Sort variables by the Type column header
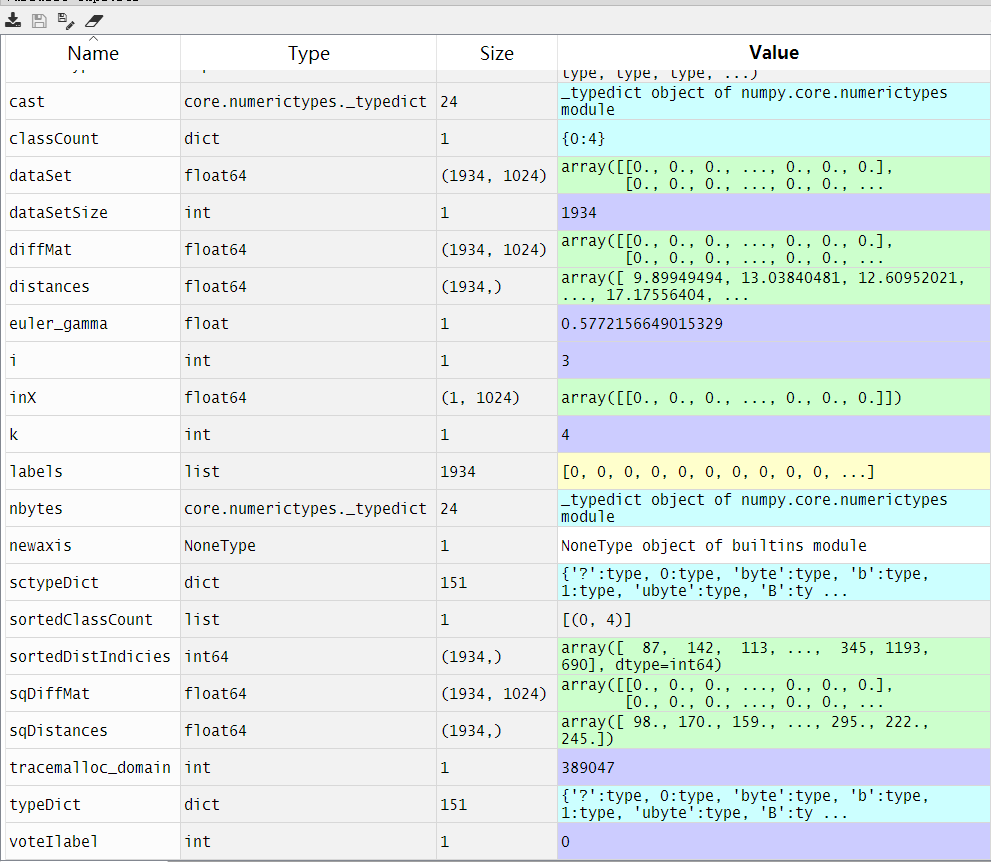991x862 pixels. coord(308,53)
